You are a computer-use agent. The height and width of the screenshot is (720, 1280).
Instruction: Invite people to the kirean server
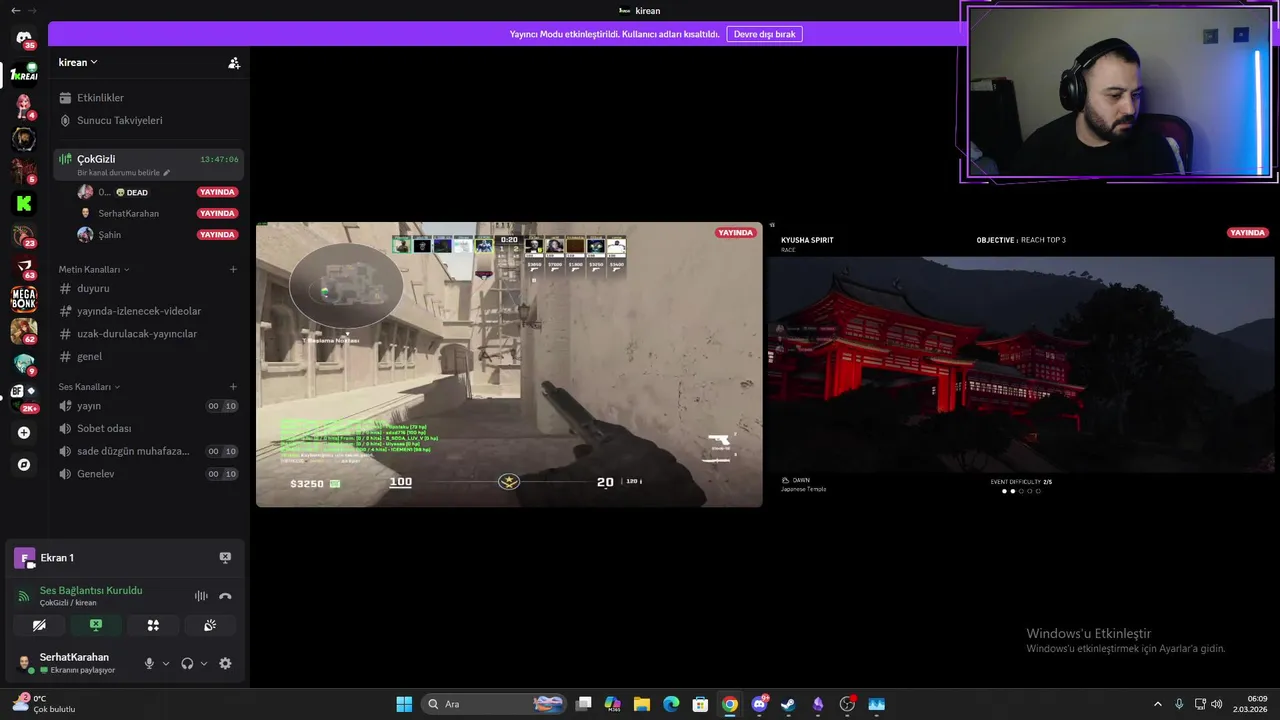pyautogui.click(x=234, y=63)
